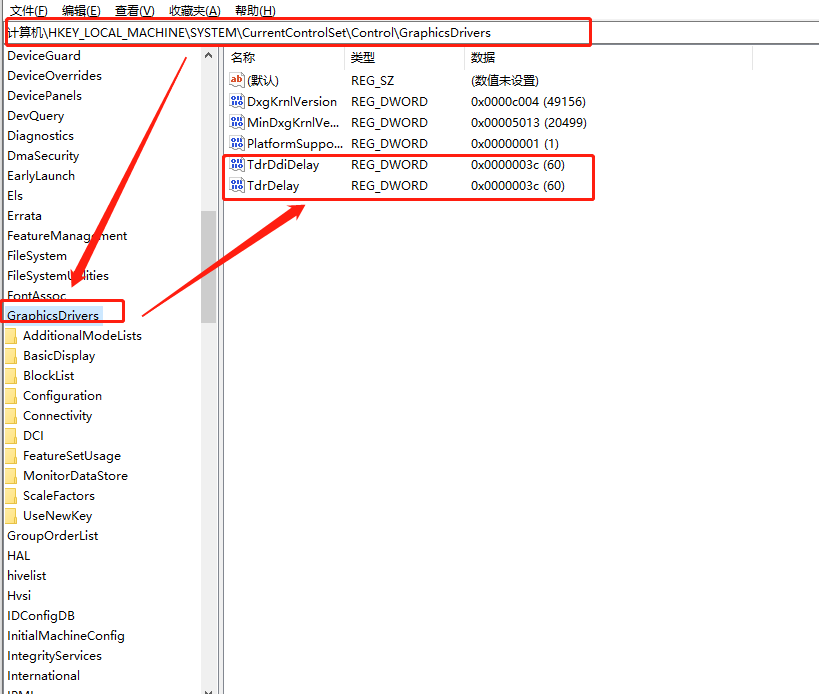Sort values by the 数据 column header
819x694 pixels.
pyautogui.click(x=609, y=57)
